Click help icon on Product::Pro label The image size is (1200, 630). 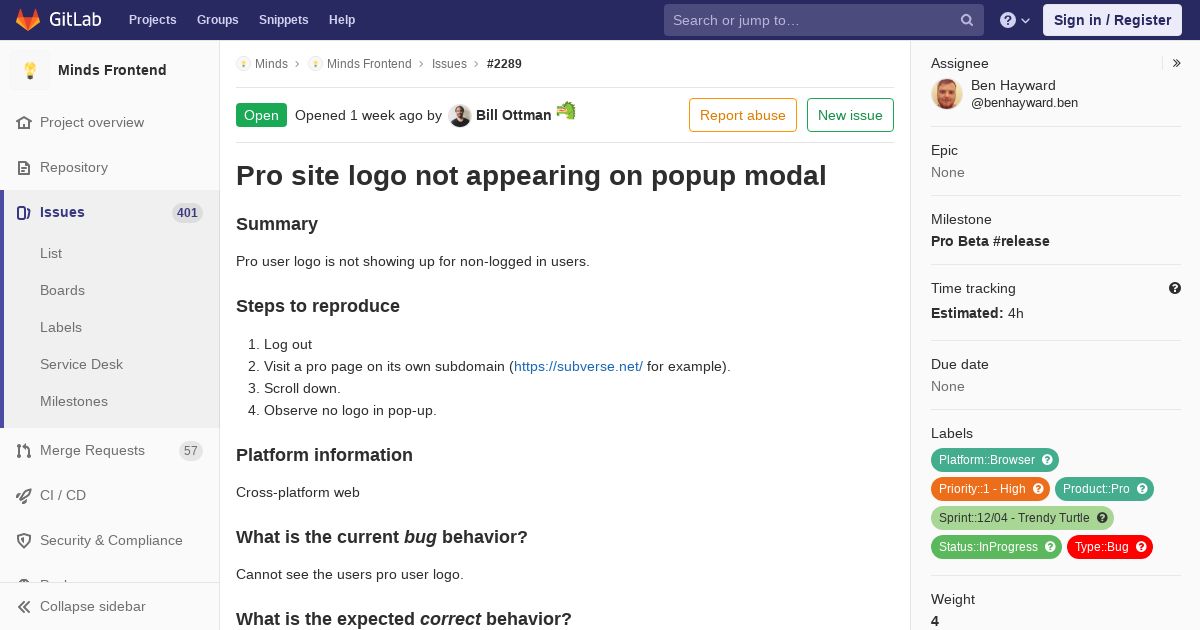coord(1142,489)
